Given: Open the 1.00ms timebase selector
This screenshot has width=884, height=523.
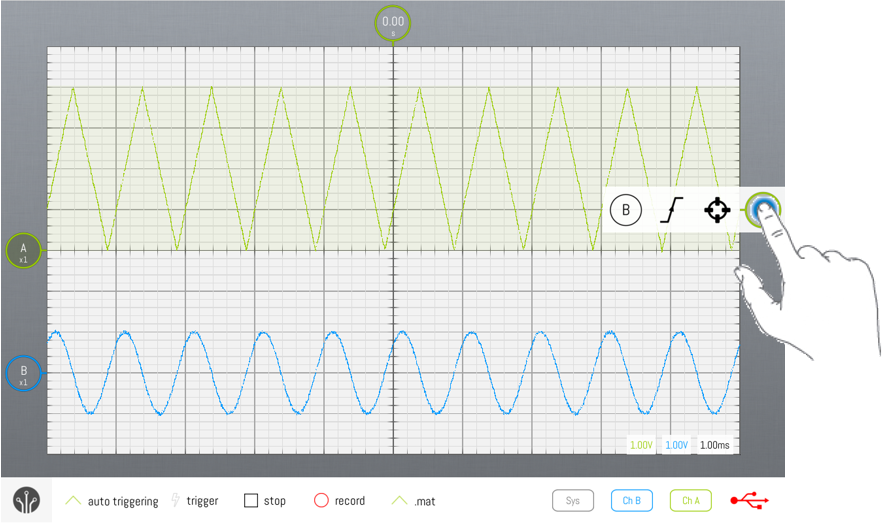Looking at the screenshot, I should tap(715, 445).
